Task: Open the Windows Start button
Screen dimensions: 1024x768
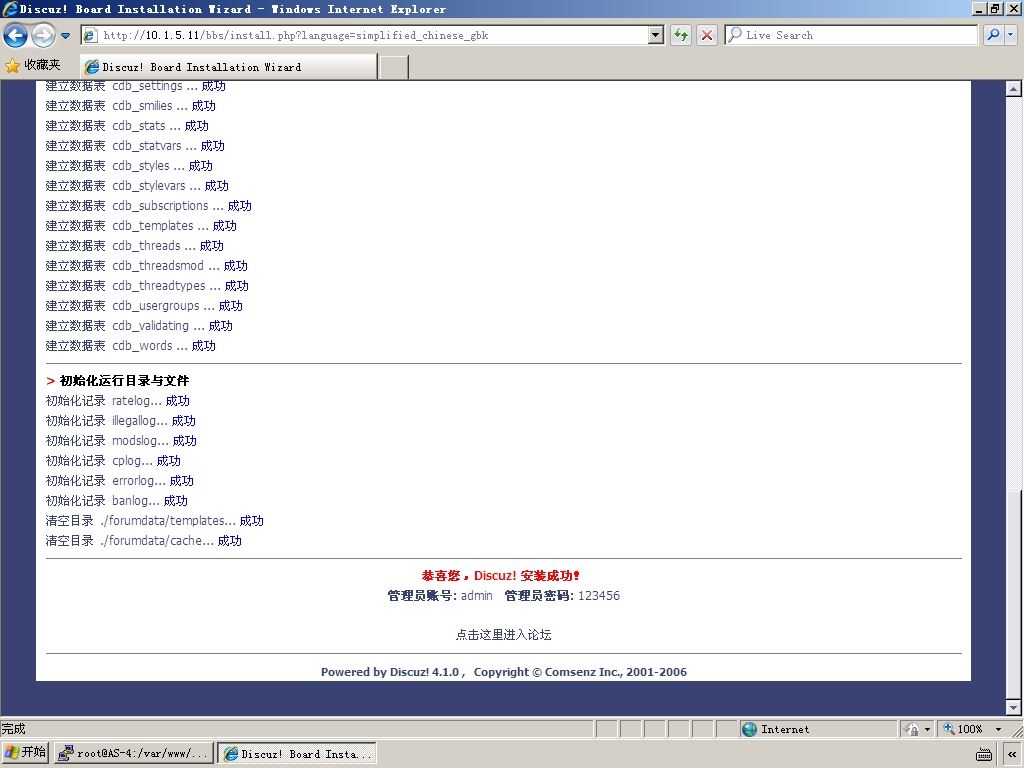Action: (x=25, y=753)
